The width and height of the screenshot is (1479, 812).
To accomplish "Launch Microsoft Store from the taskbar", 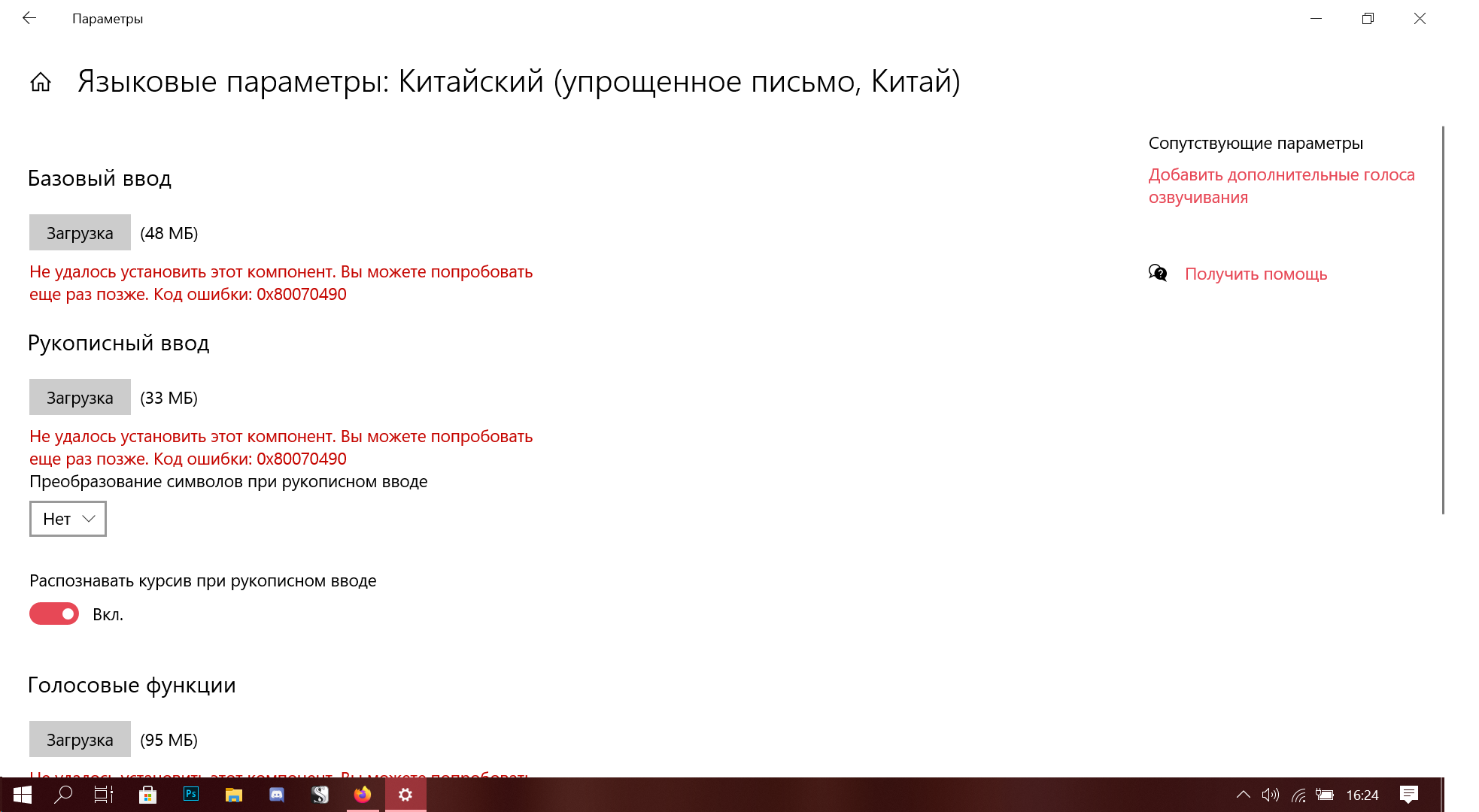I will 148,795.
